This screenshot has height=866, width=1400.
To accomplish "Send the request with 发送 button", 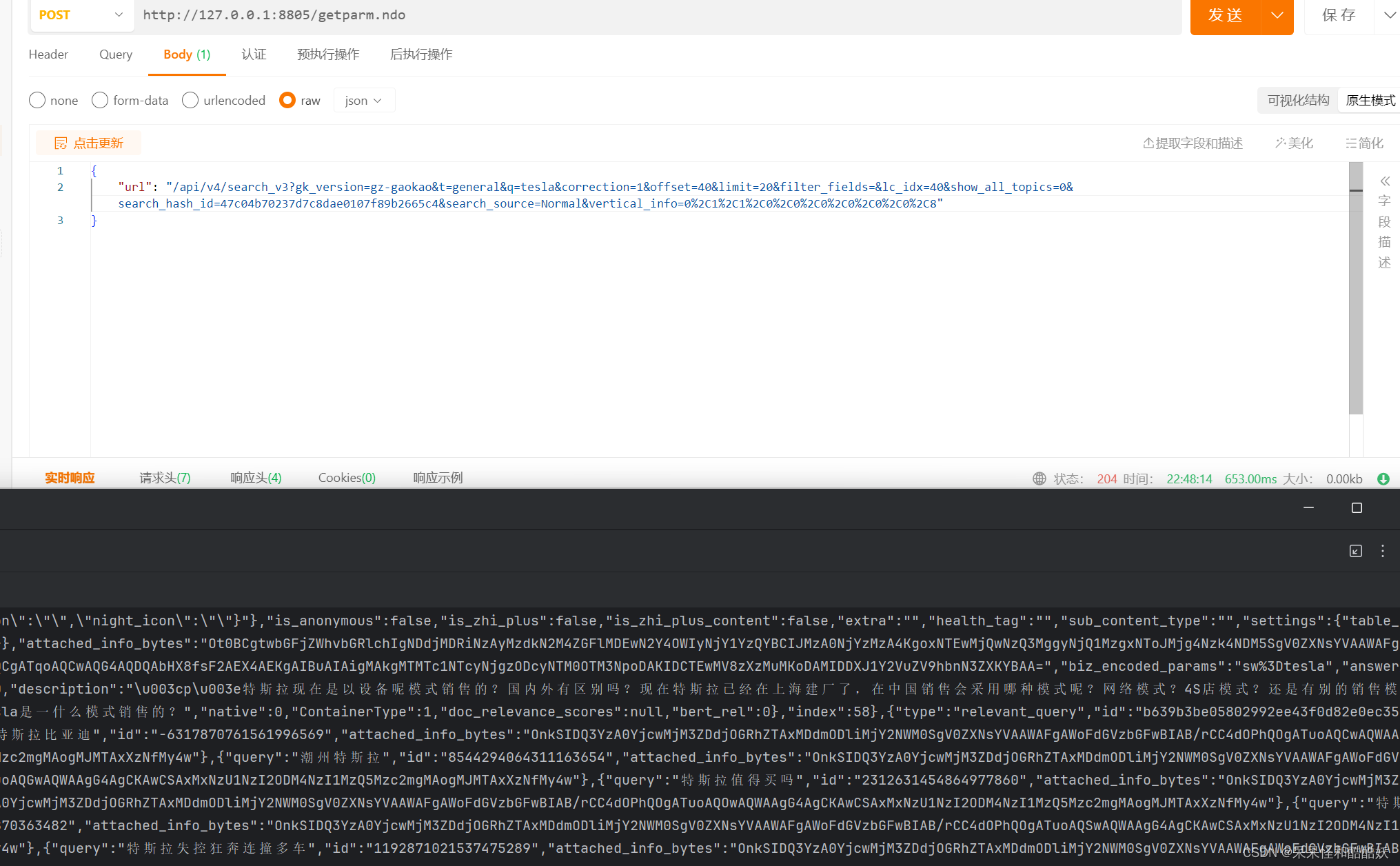I will tap(1226, 15).
